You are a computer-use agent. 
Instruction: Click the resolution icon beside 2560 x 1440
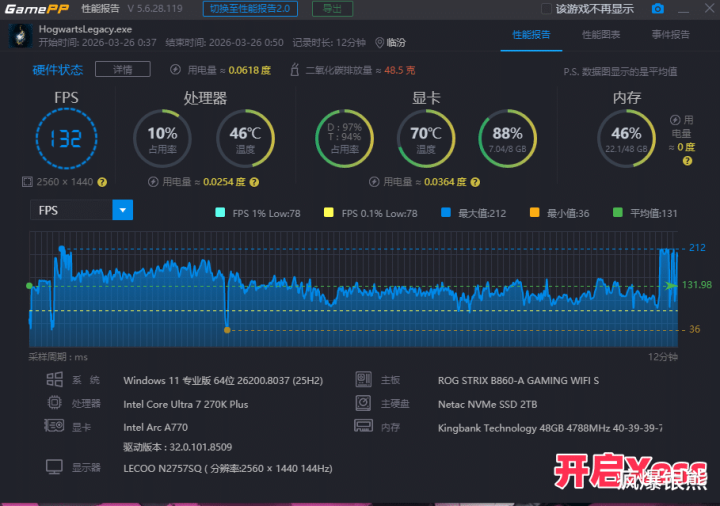[27, 182]
